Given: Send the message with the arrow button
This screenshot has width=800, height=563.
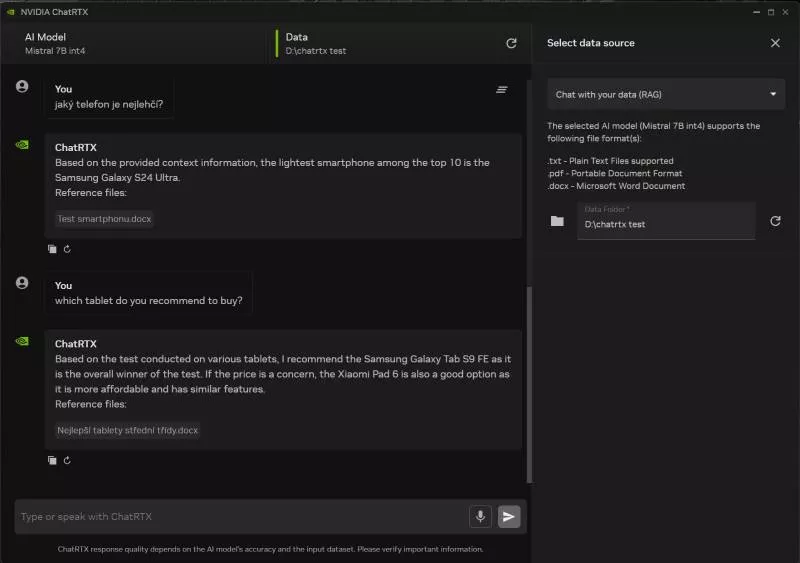Looking at the screenshot, I should click(x=509, y=516).
